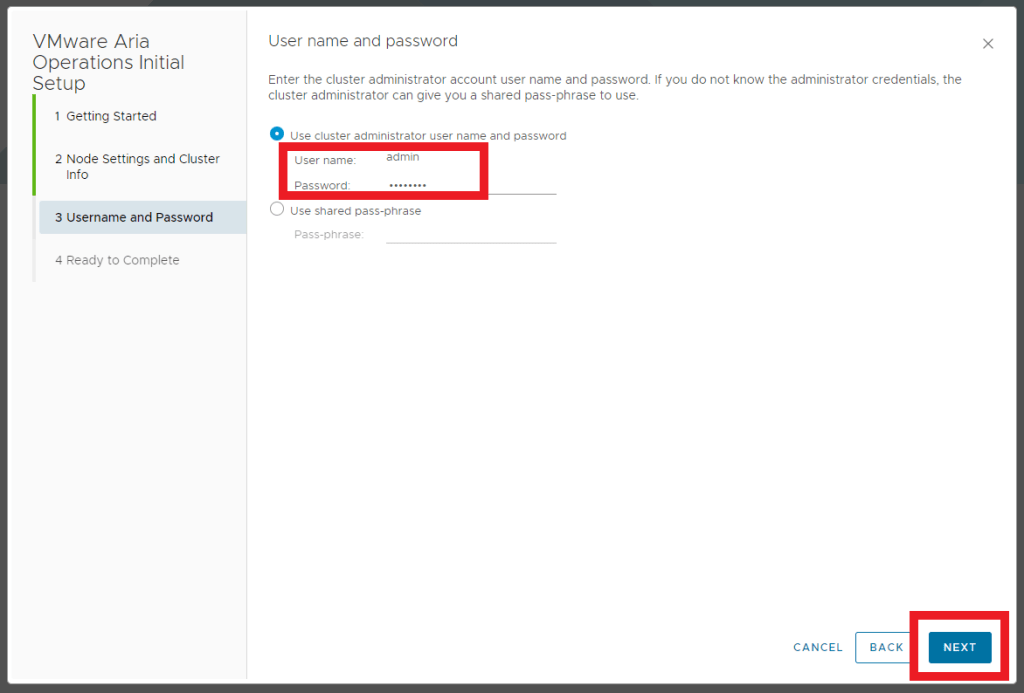The width and height of the screenshot is (1024, 693).
Task: Select the cluster administrator credentials radio button
Action: [277, 134]
